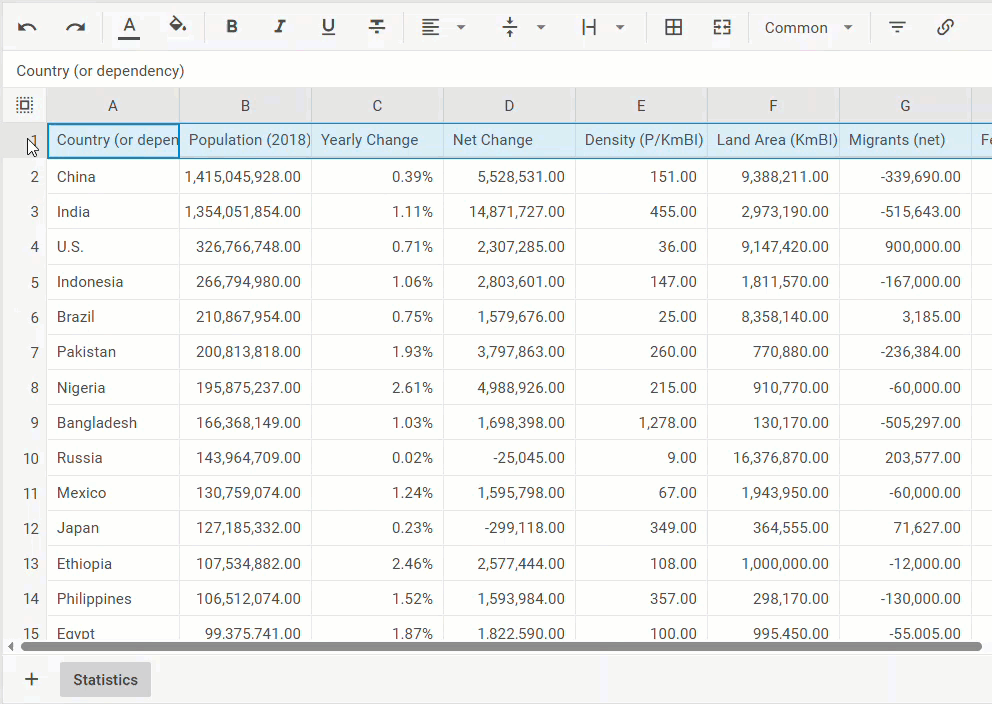Toggle strikethrough formatting
Viewport: 992px width, 704px height.
[x=377, y=27]
